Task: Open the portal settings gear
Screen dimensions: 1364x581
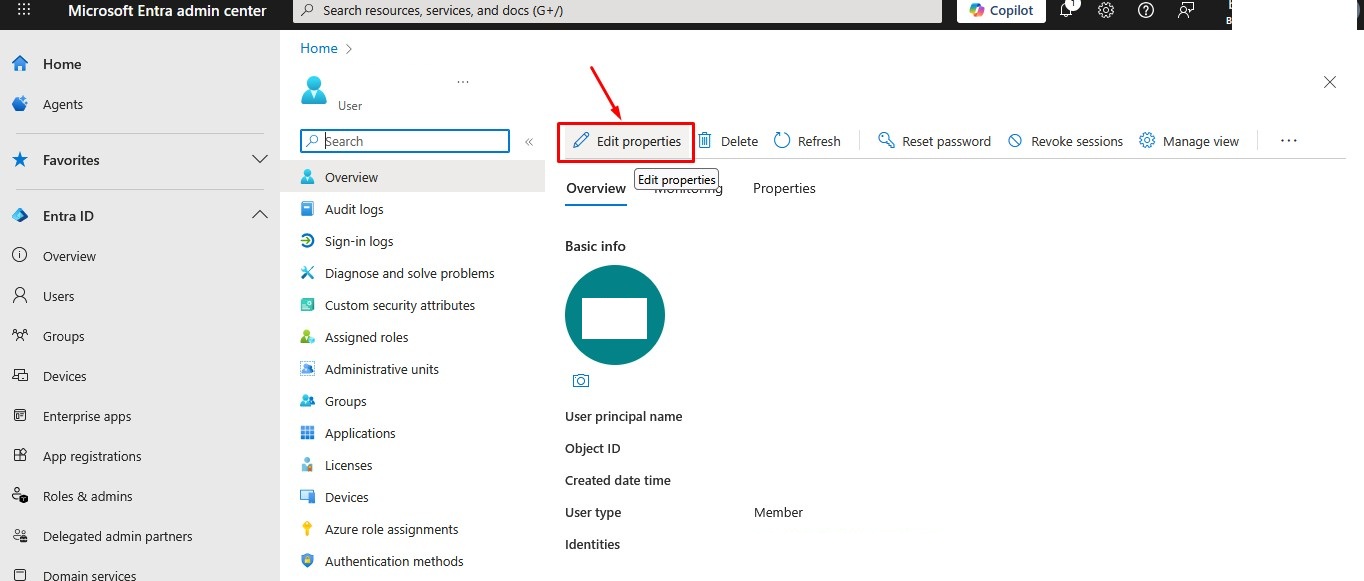Action: 1106,10
